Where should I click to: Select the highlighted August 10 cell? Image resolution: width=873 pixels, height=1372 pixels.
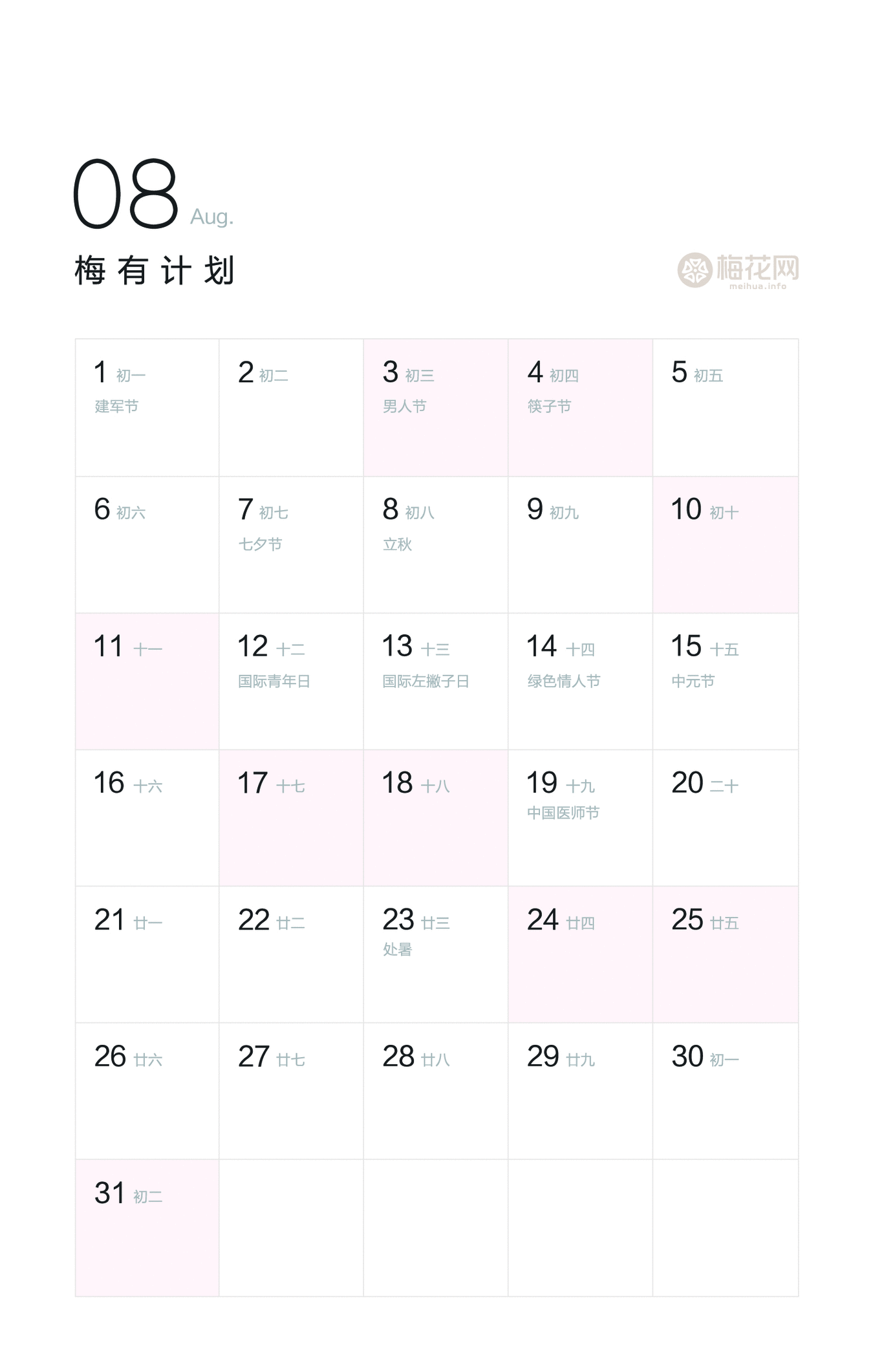click(x=725, y=544)
